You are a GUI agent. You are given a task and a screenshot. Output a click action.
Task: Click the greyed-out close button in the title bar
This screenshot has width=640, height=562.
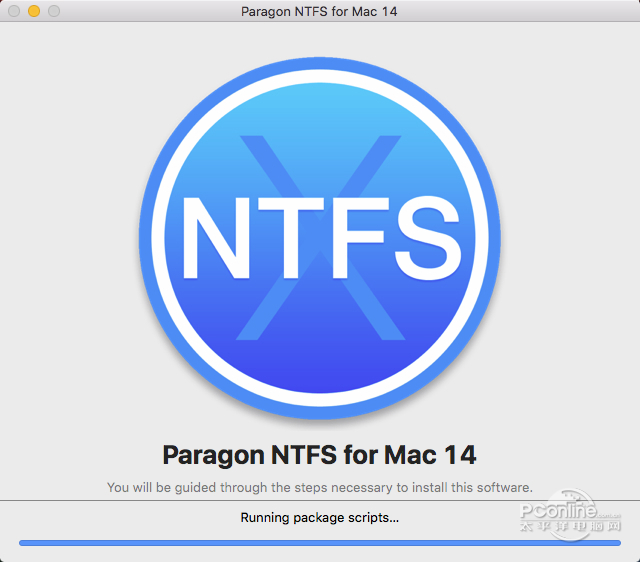(14, 11)
